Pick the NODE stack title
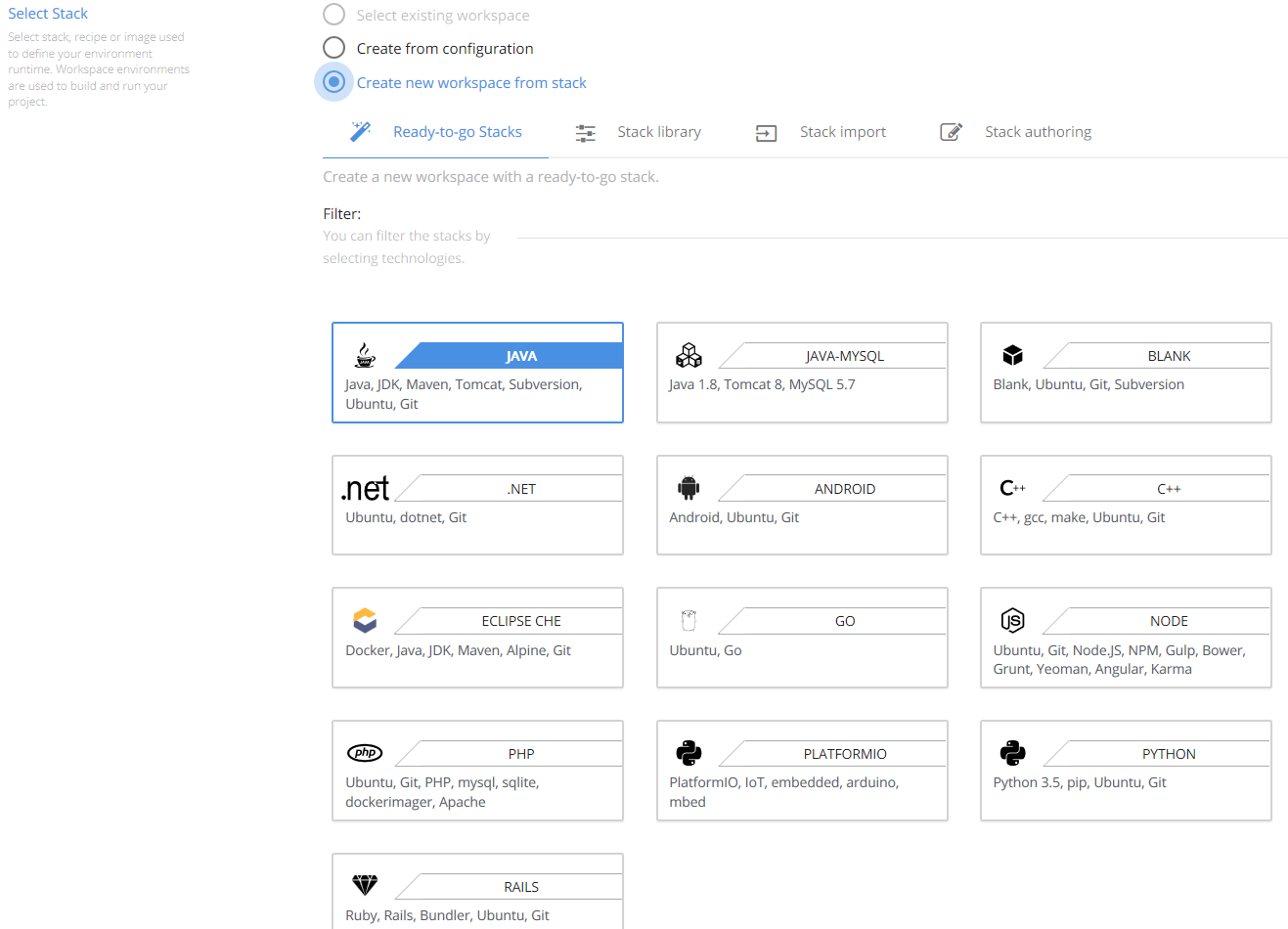 [x=1169, y=621]
